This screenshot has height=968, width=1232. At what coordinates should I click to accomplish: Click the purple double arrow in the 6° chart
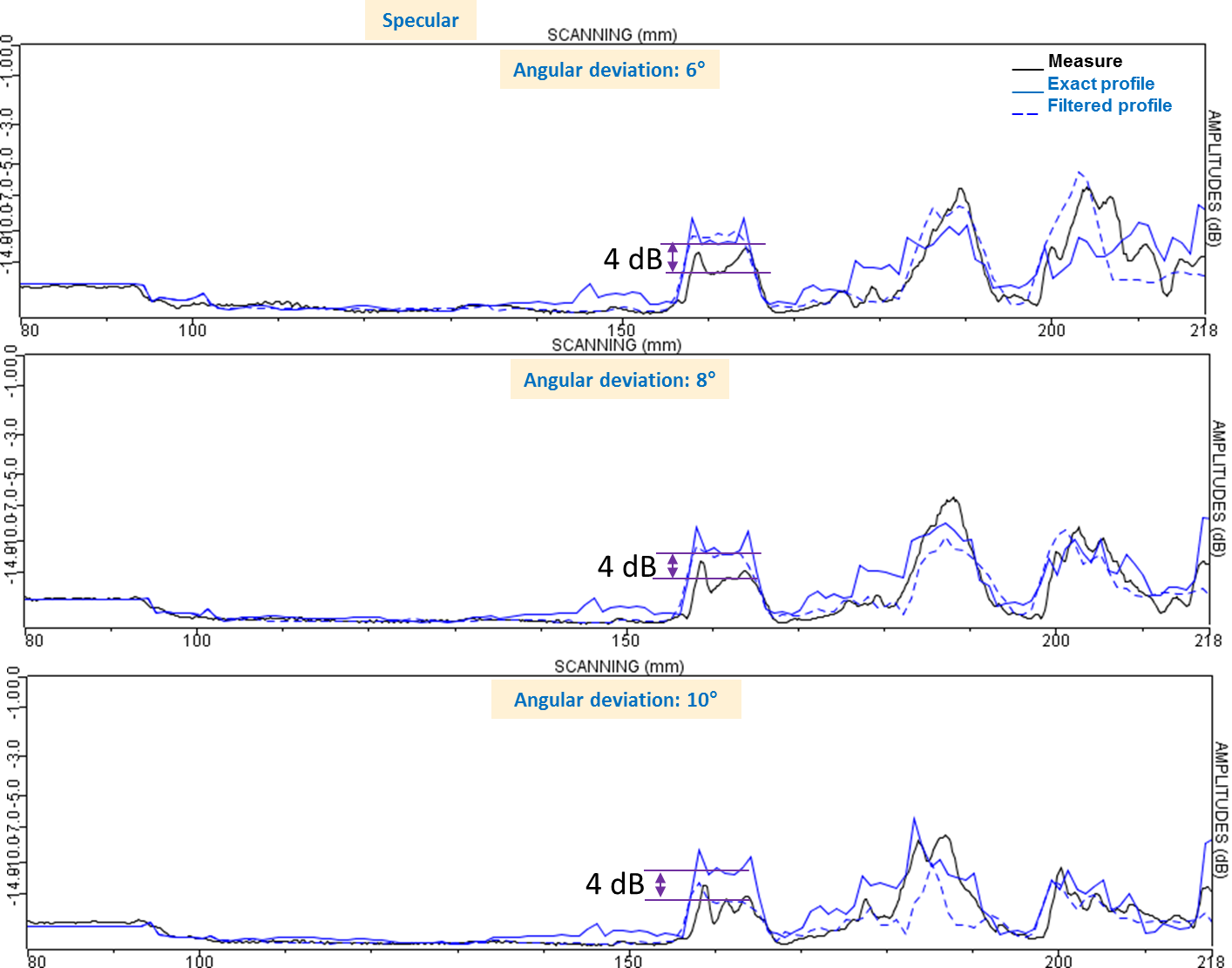tap(672, 258)
